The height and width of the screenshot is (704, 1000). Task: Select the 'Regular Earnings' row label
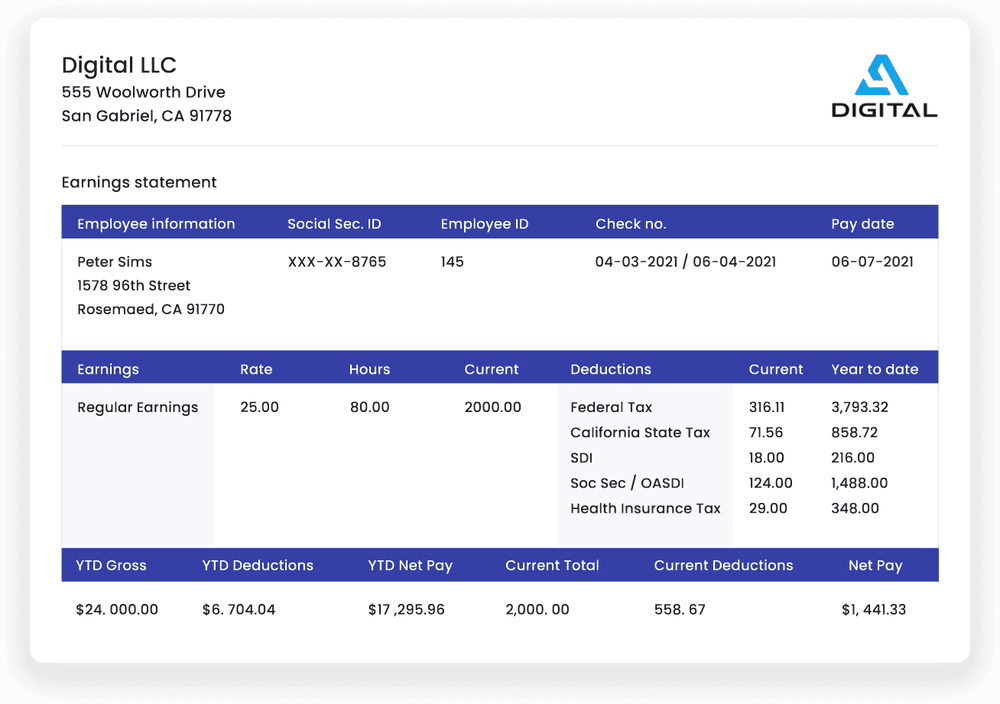point(138,407)
